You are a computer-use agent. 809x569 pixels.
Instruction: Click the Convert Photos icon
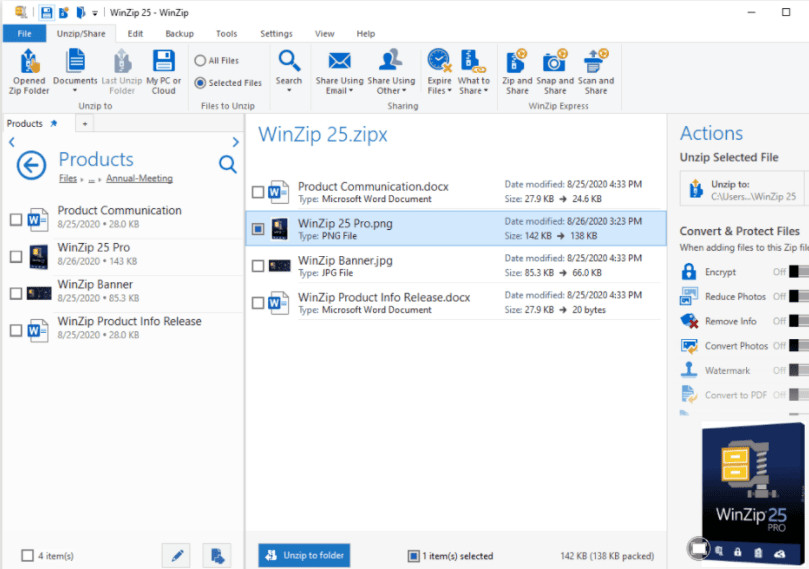689,346
